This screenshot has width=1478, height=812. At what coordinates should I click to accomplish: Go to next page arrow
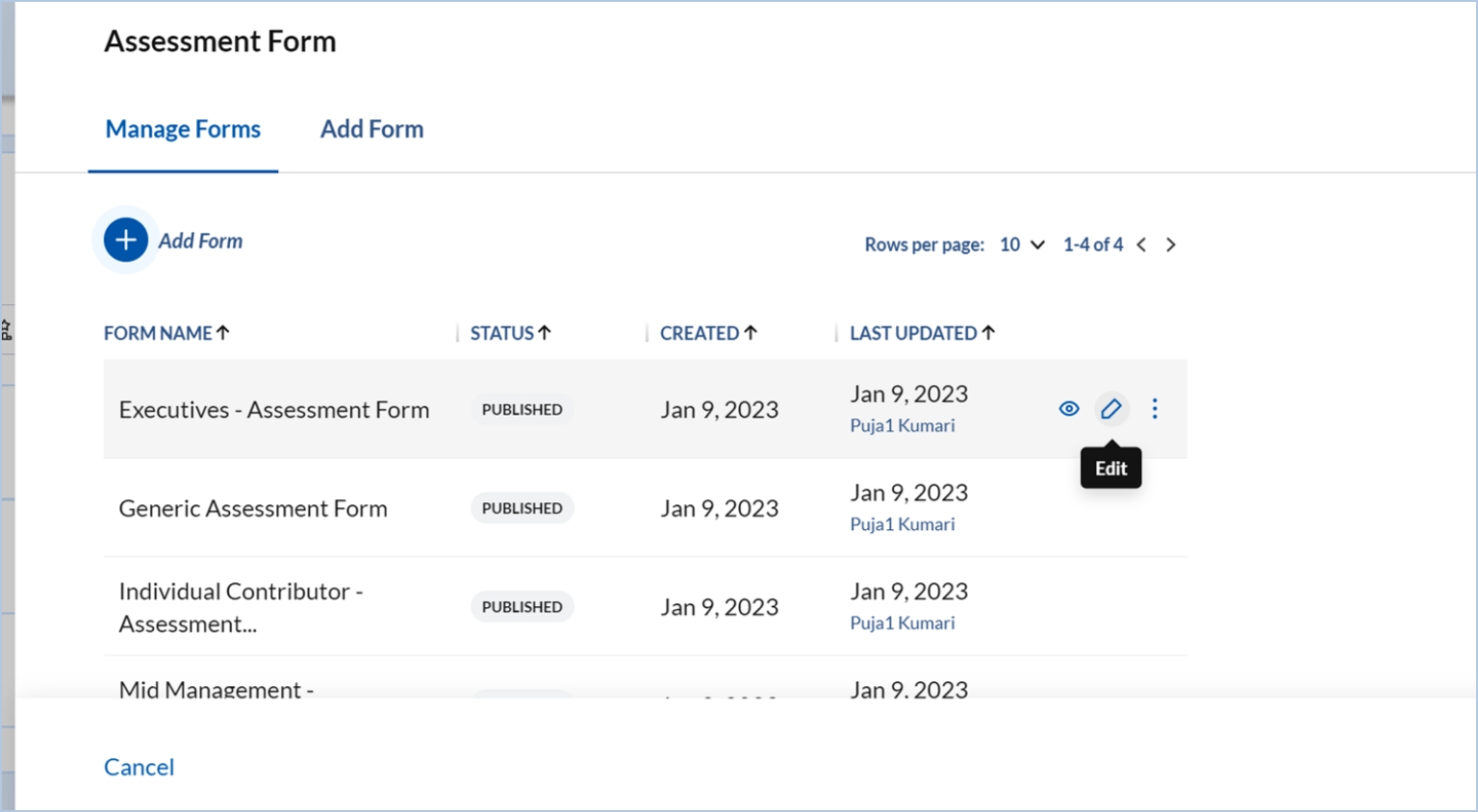pos(1171,245)
